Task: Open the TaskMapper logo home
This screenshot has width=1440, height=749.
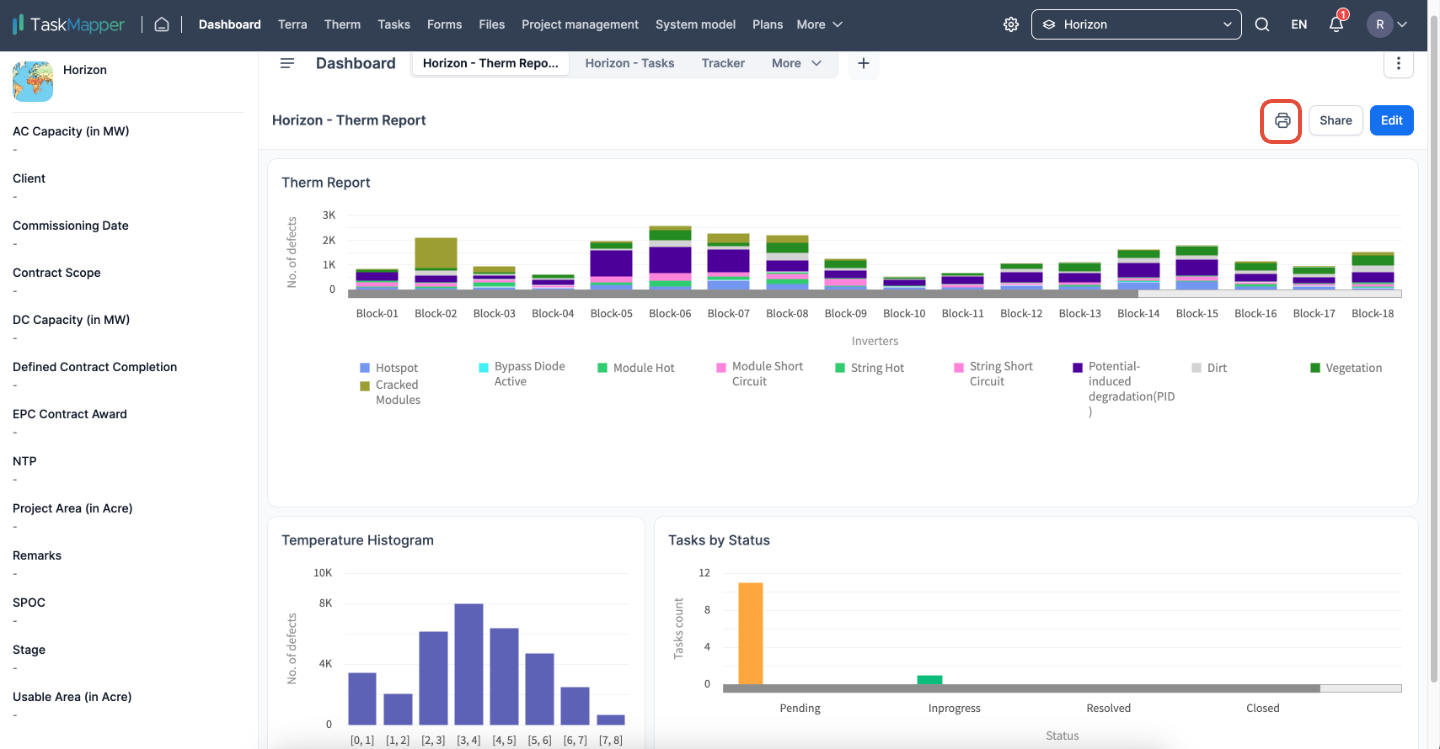Action: coord(69,24)
